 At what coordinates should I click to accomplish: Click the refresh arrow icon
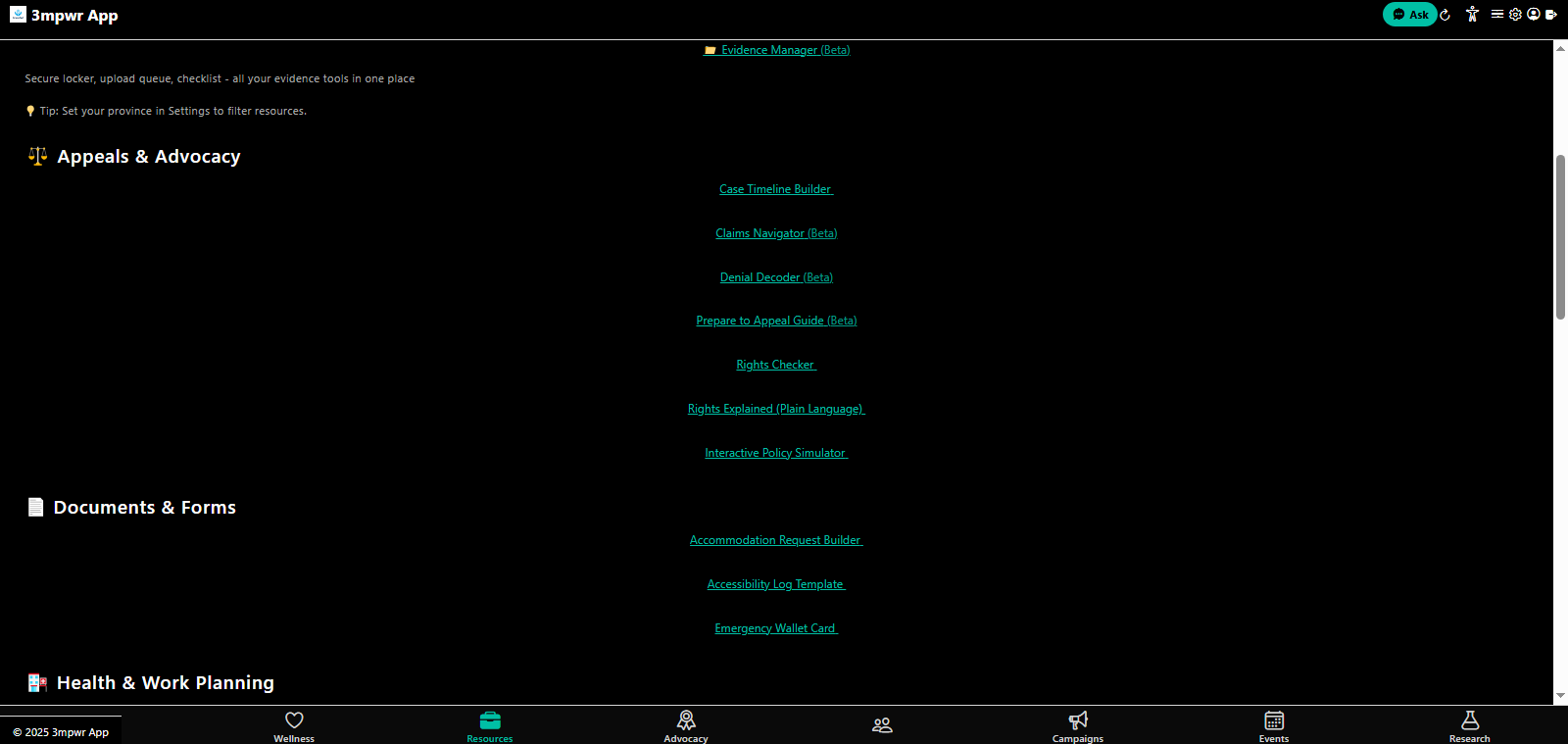1445,15
